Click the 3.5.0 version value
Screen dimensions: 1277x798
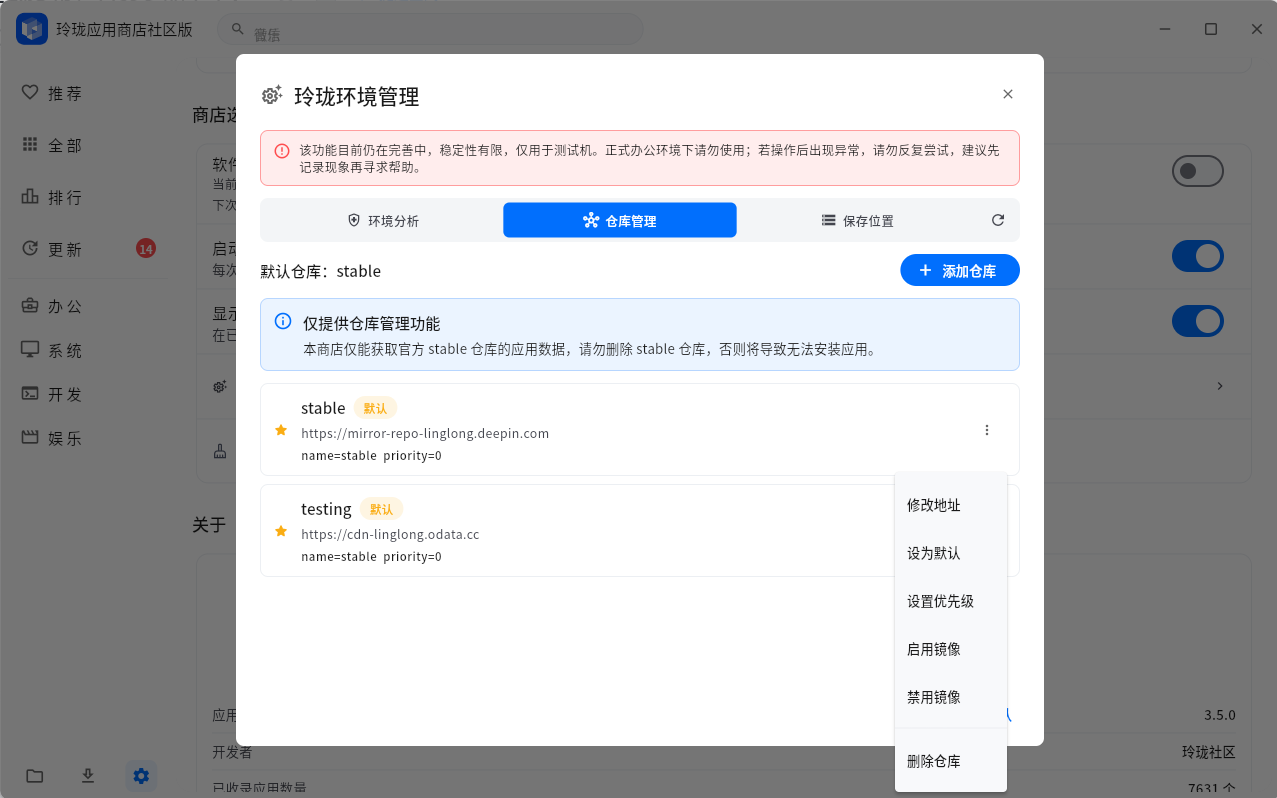tap(1220, 715)
